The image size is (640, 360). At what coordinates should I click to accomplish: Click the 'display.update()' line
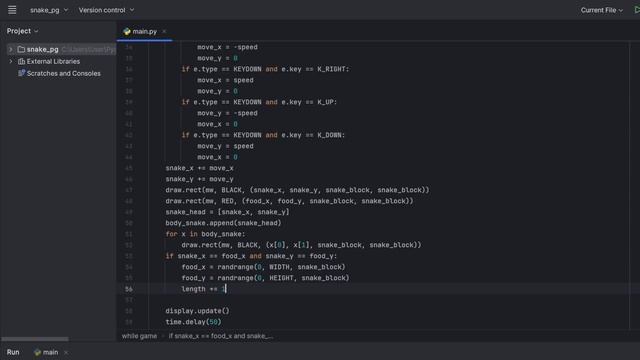[197, 311]
